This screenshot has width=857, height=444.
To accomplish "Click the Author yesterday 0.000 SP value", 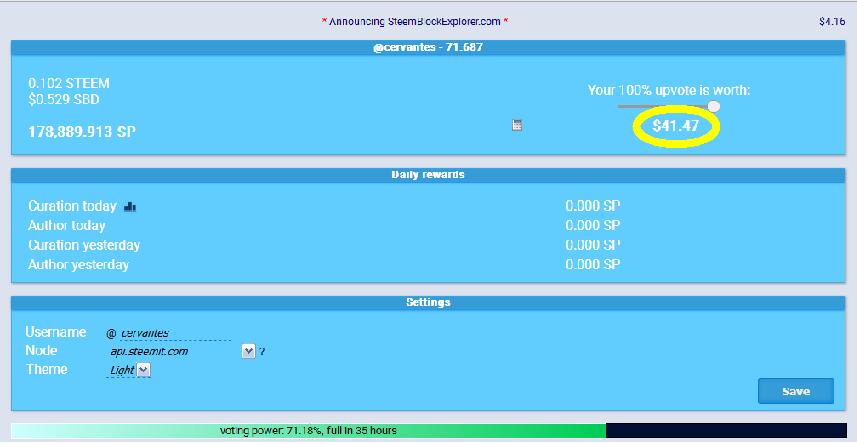I will pyautogui.click(x=593, y=265).
